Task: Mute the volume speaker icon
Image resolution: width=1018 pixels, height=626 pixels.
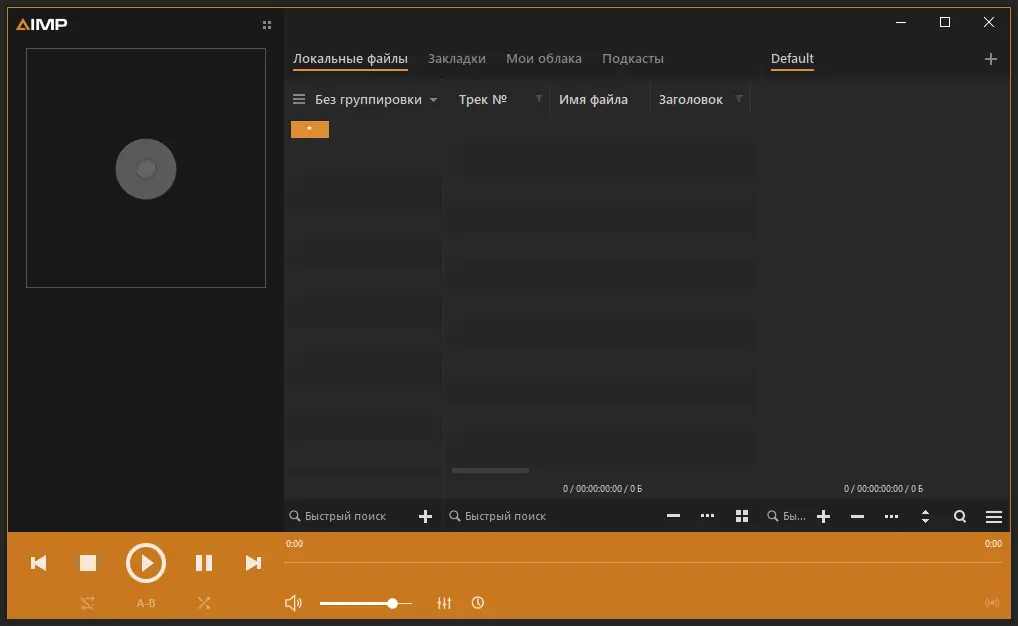Action: [293, 603]
